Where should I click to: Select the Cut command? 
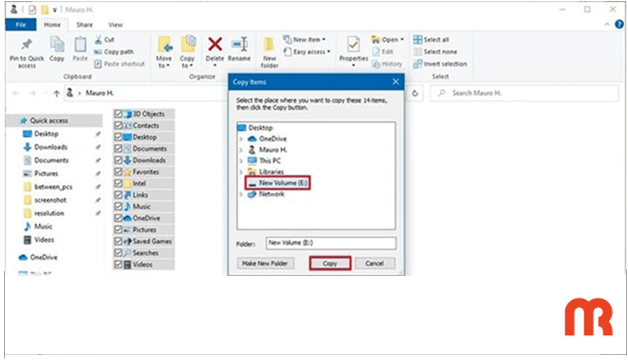pyautogui.click(x=105, y=40)
